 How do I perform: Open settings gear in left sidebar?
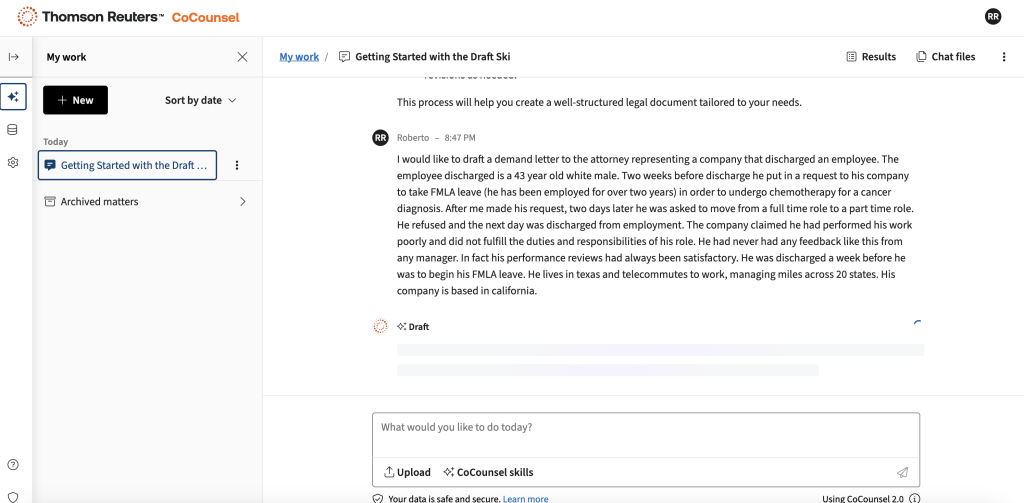click(x=13, y=162)
